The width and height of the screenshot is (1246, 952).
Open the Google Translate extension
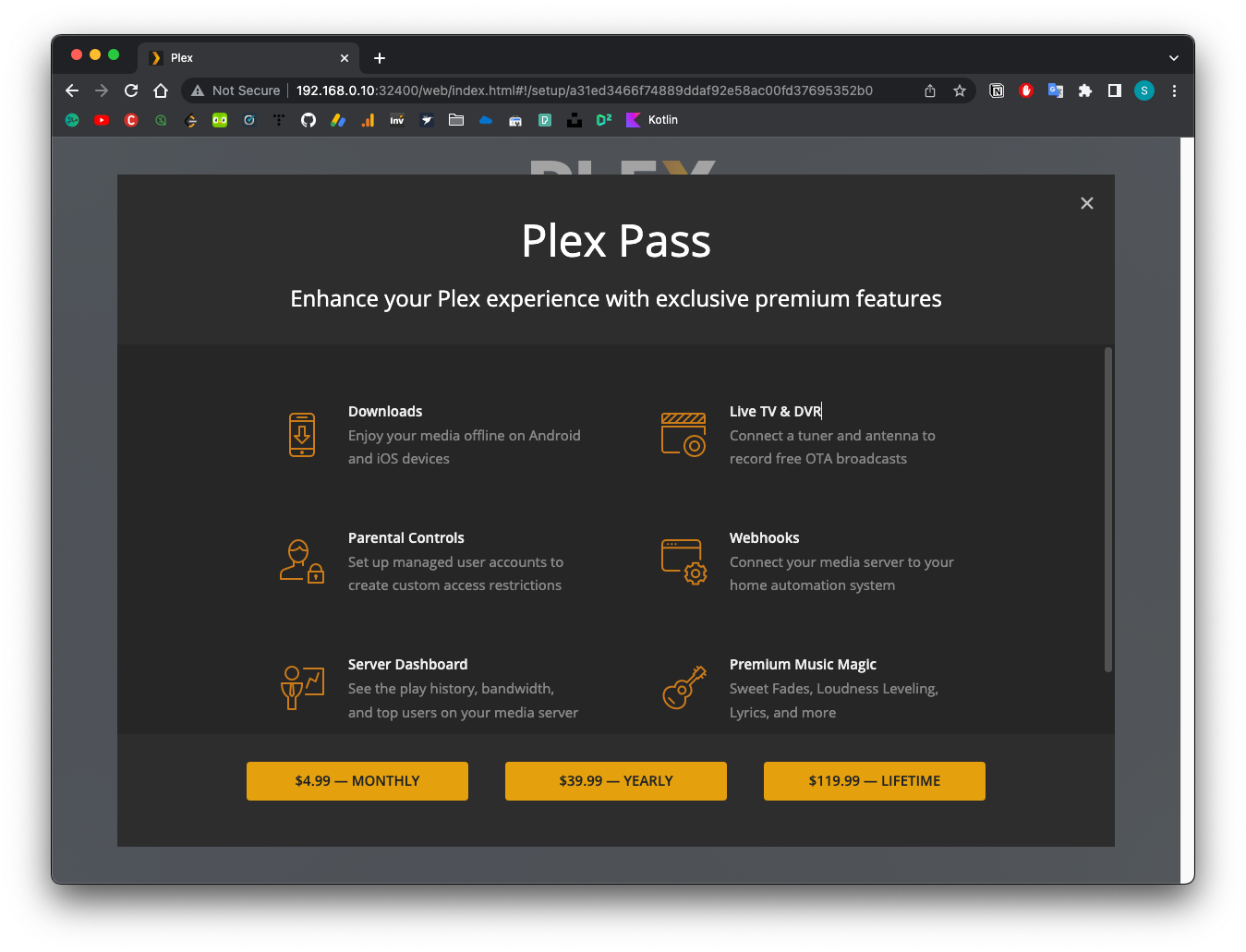pos(1056,90)
